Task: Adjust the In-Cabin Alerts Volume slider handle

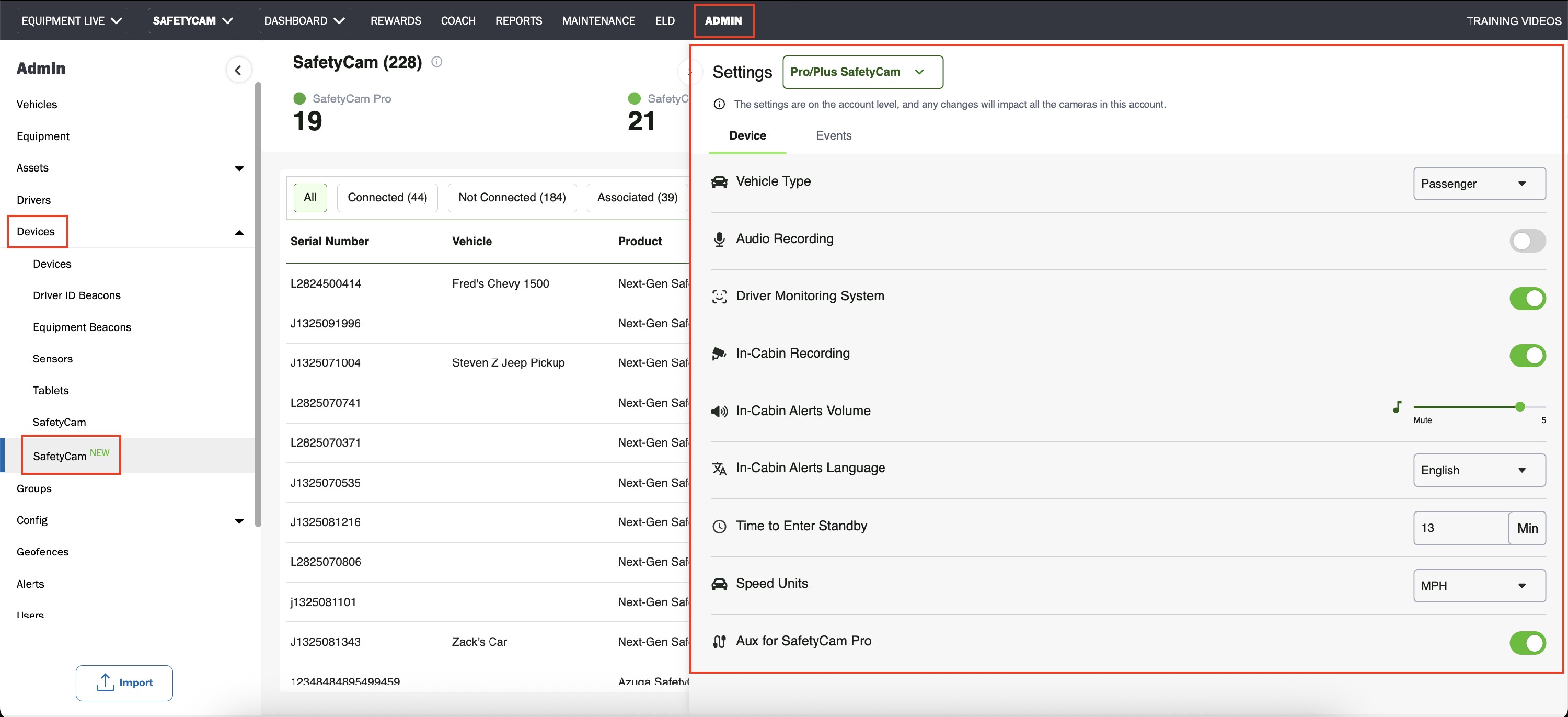Action: tap(1520, 407)
